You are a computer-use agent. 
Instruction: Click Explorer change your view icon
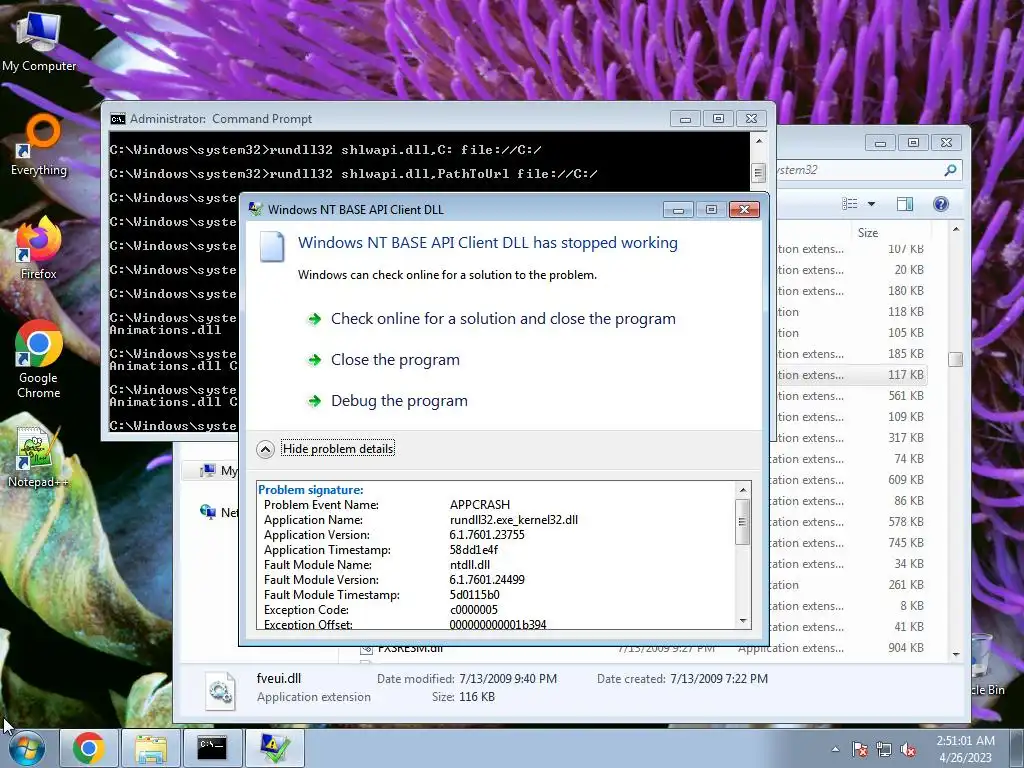[850, 204]
